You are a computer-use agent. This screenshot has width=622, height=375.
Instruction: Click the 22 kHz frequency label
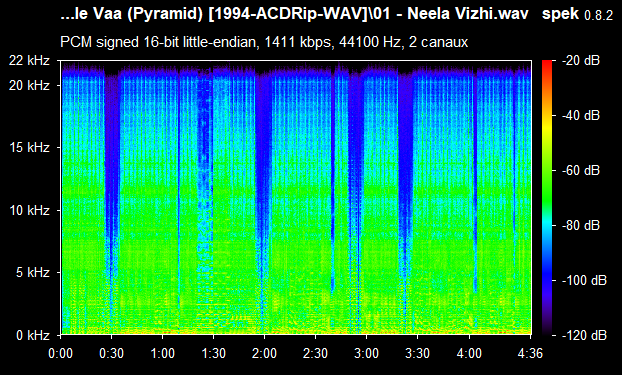[30, 61]
